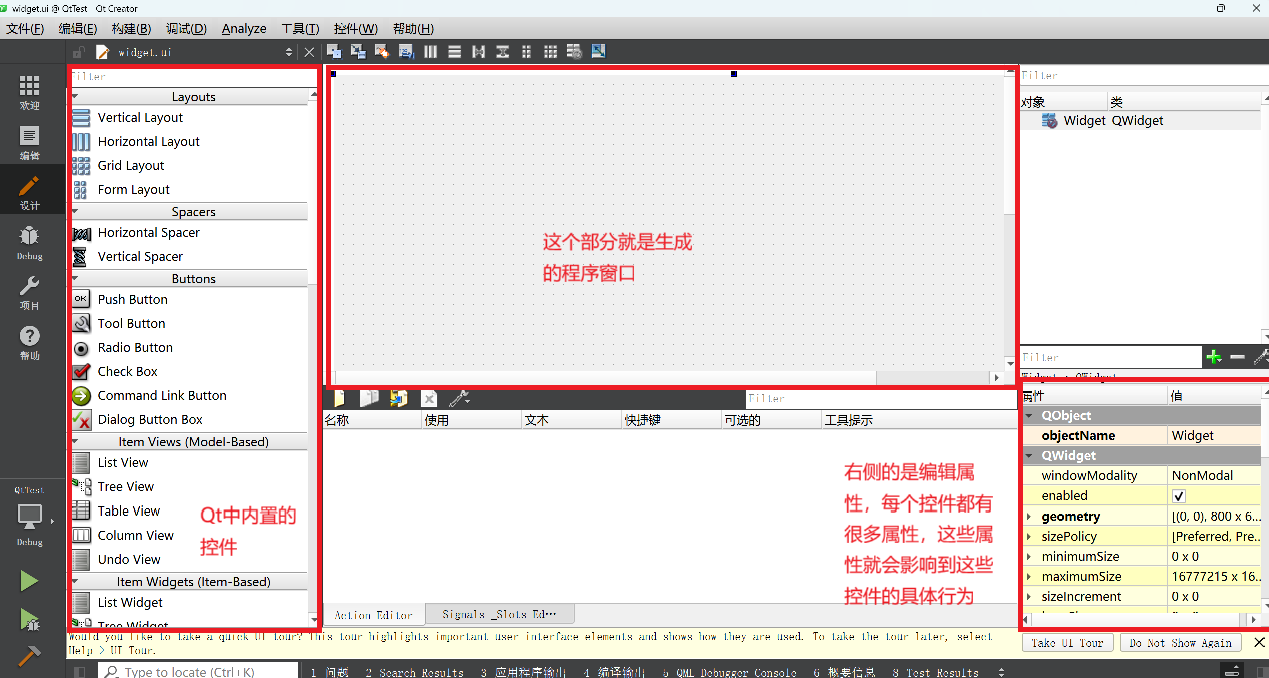
Task: Collapse the Spacers widget category
Action: click(x=76, y=212)
